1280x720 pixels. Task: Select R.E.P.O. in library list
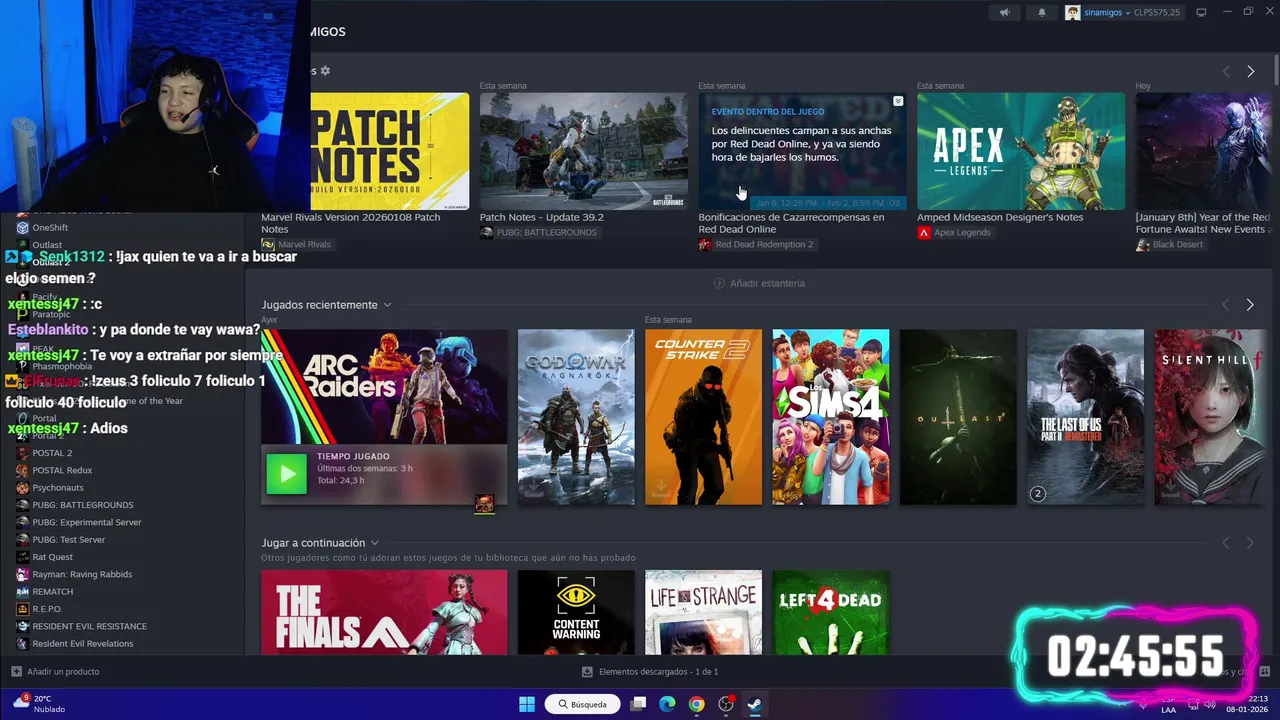[x=47, y=609]
